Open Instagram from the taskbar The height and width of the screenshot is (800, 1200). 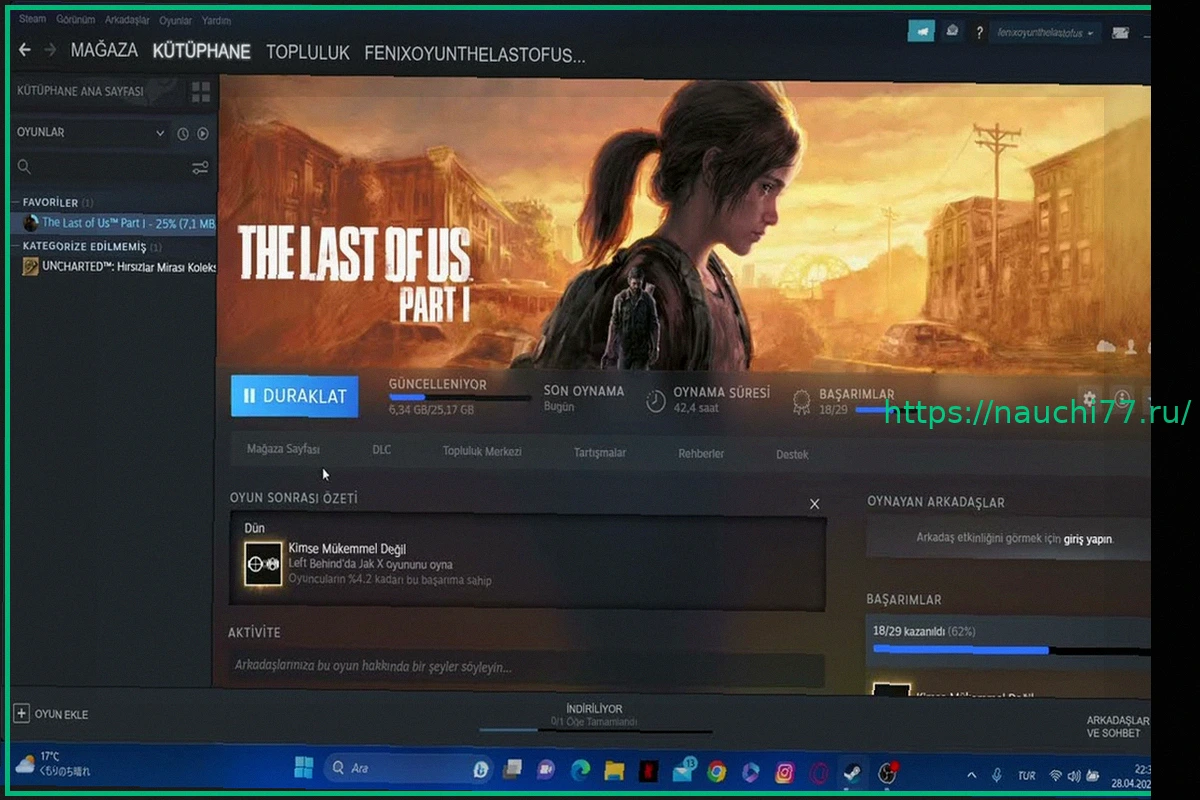(x=785, y=772)
